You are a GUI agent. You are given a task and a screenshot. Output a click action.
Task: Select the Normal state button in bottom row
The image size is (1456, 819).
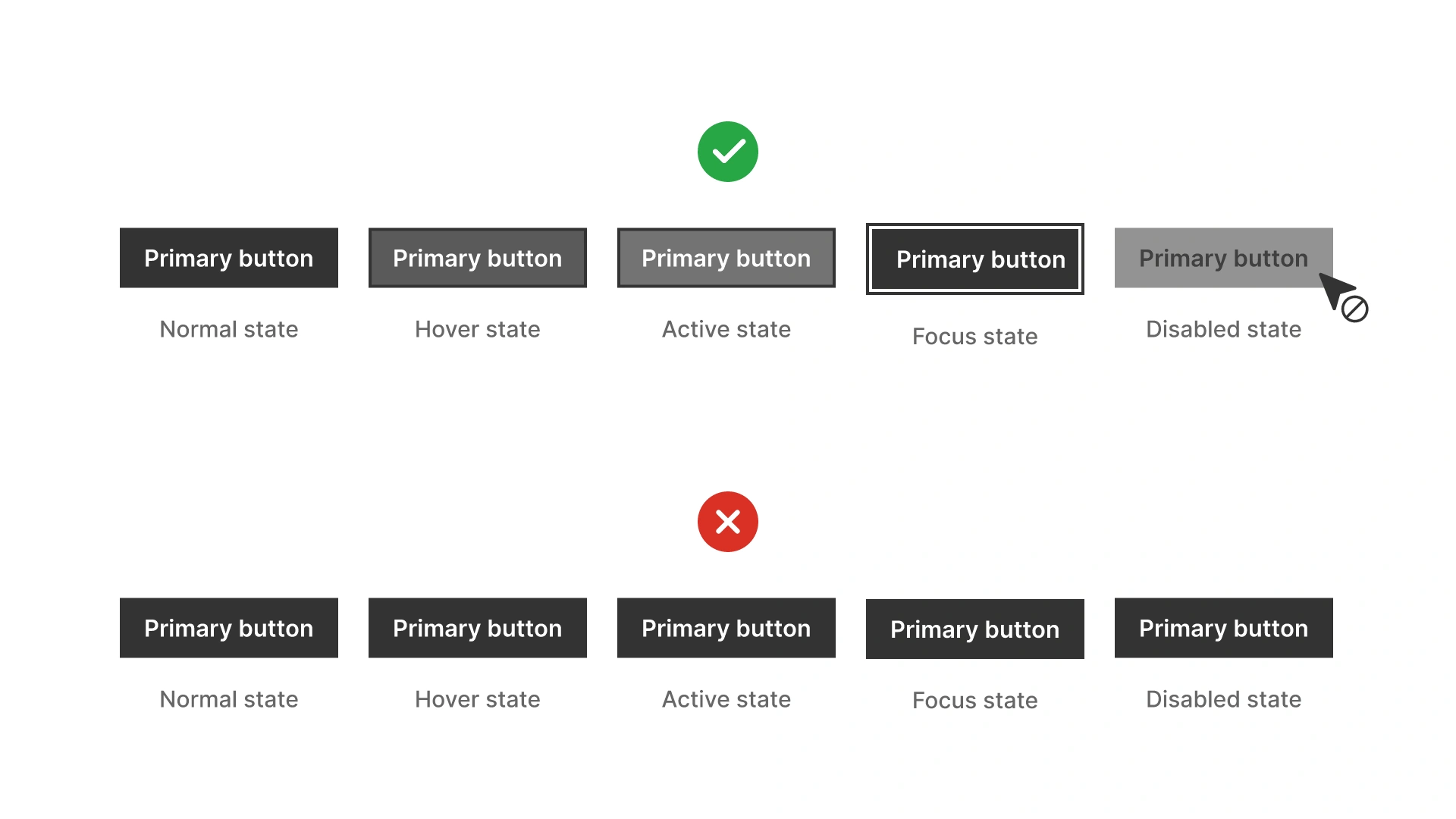229,628
